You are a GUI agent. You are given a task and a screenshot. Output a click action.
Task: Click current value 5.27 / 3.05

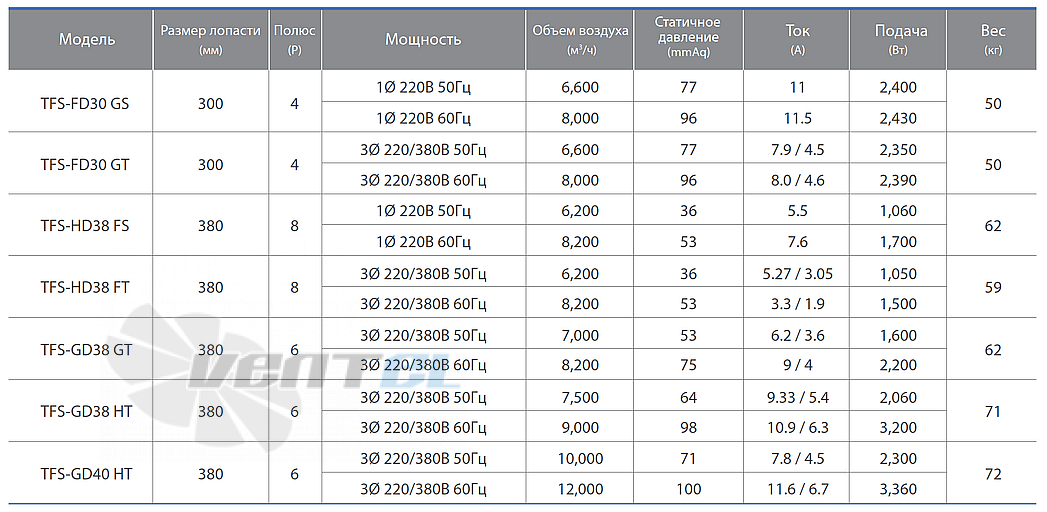click(x=797, y=273)
